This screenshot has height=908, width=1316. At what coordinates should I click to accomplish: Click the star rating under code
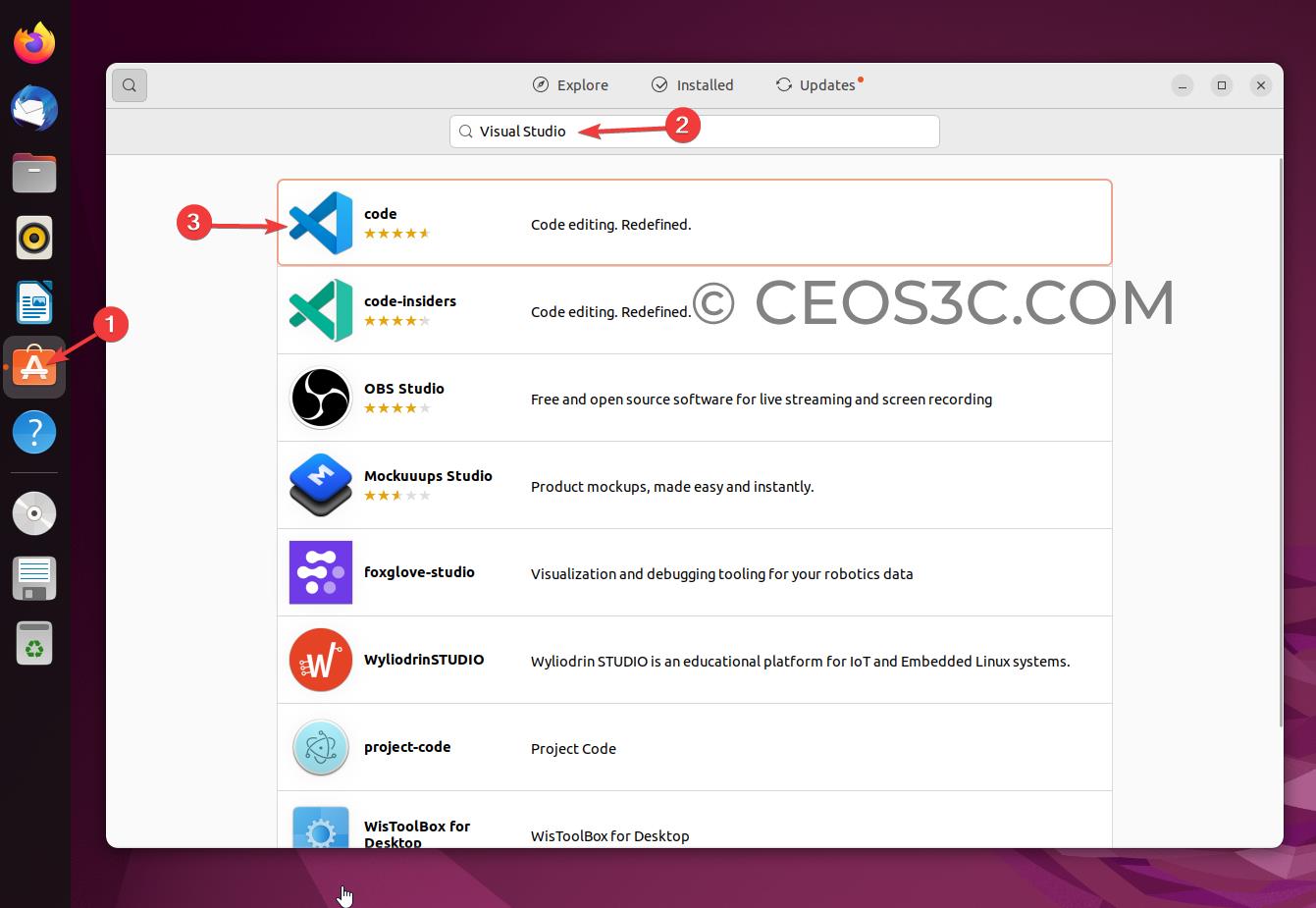[397, 234]
